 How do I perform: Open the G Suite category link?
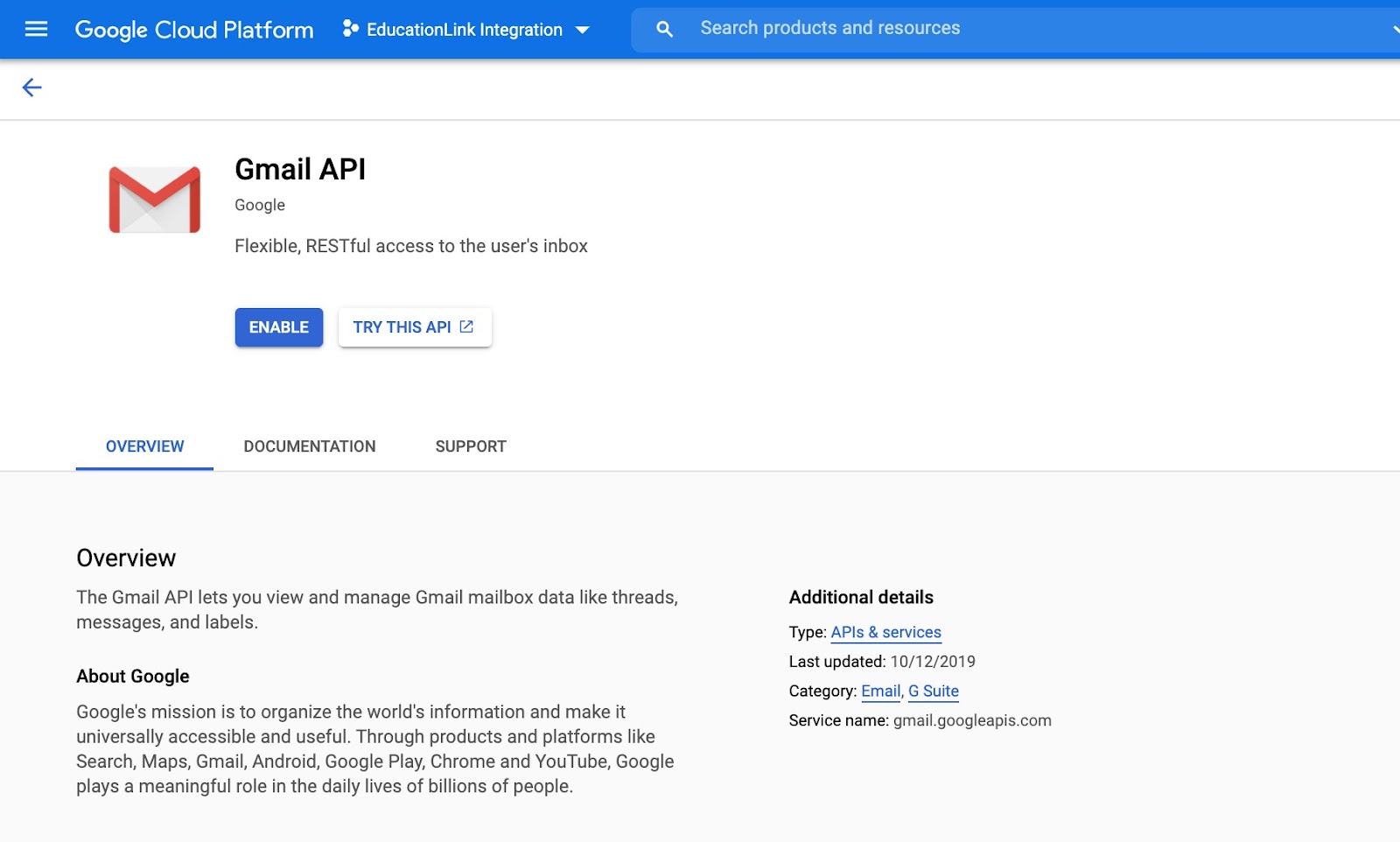coord(933,691)
